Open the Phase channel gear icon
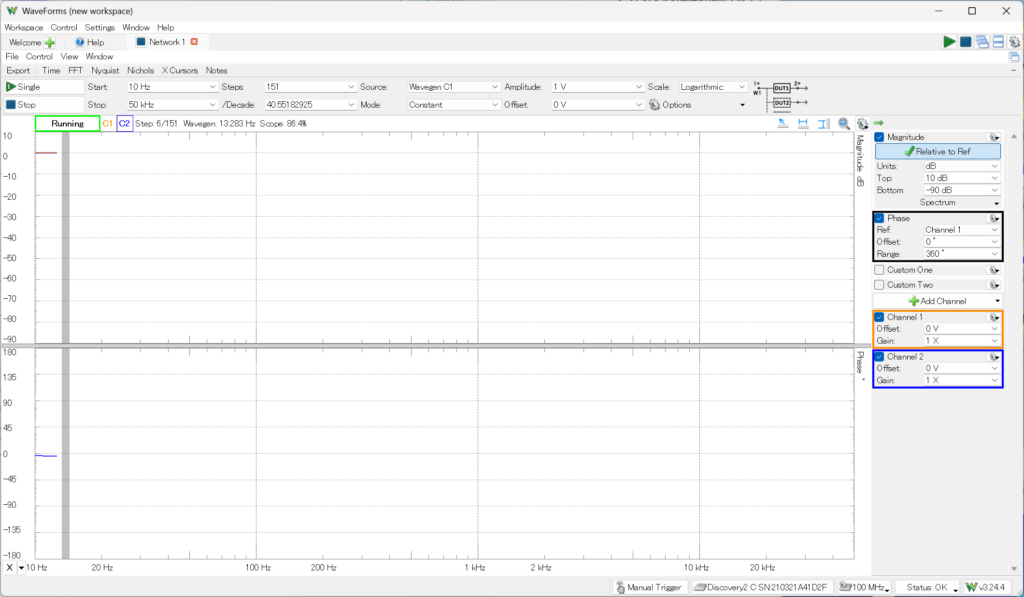Viewport: 1024px width, 597px height. click(x=993, y=218)
